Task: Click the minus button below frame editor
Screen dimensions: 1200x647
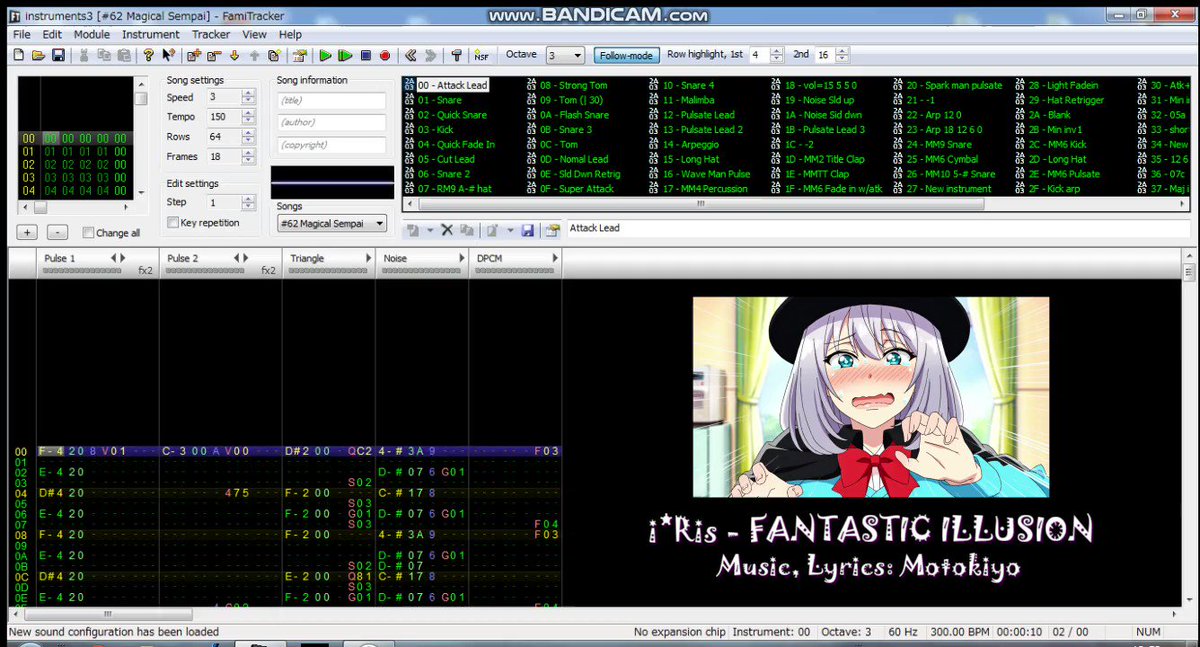Action: point(57,232)
